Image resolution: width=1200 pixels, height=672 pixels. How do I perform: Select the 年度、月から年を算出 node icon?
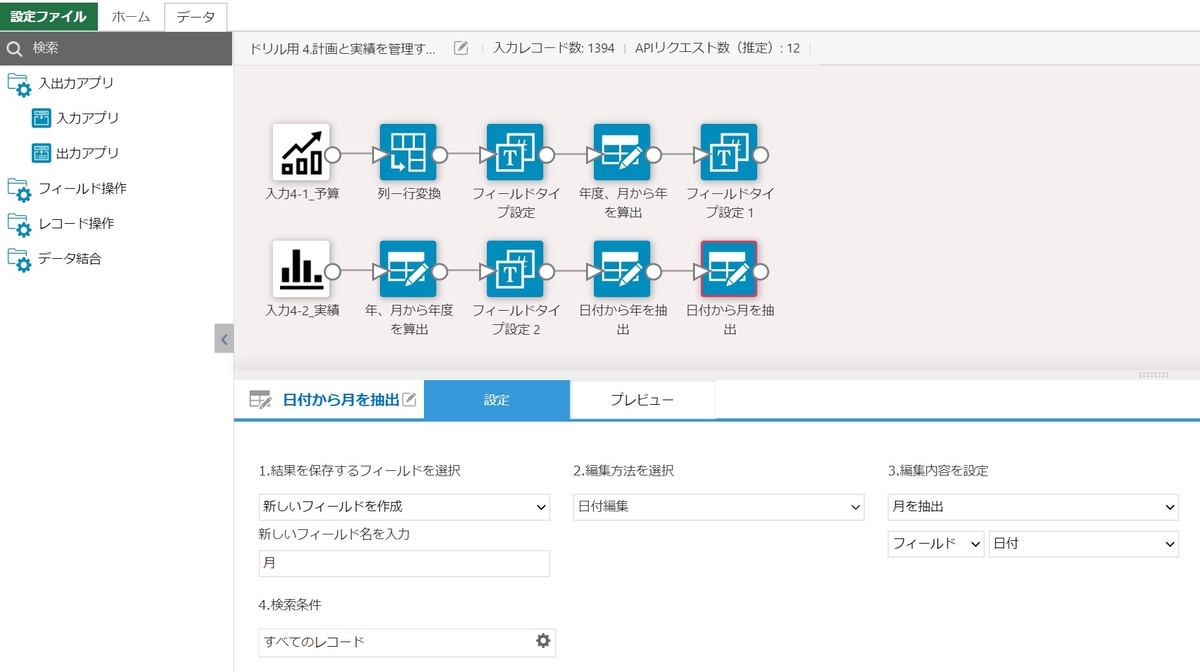tap(622, 153)
